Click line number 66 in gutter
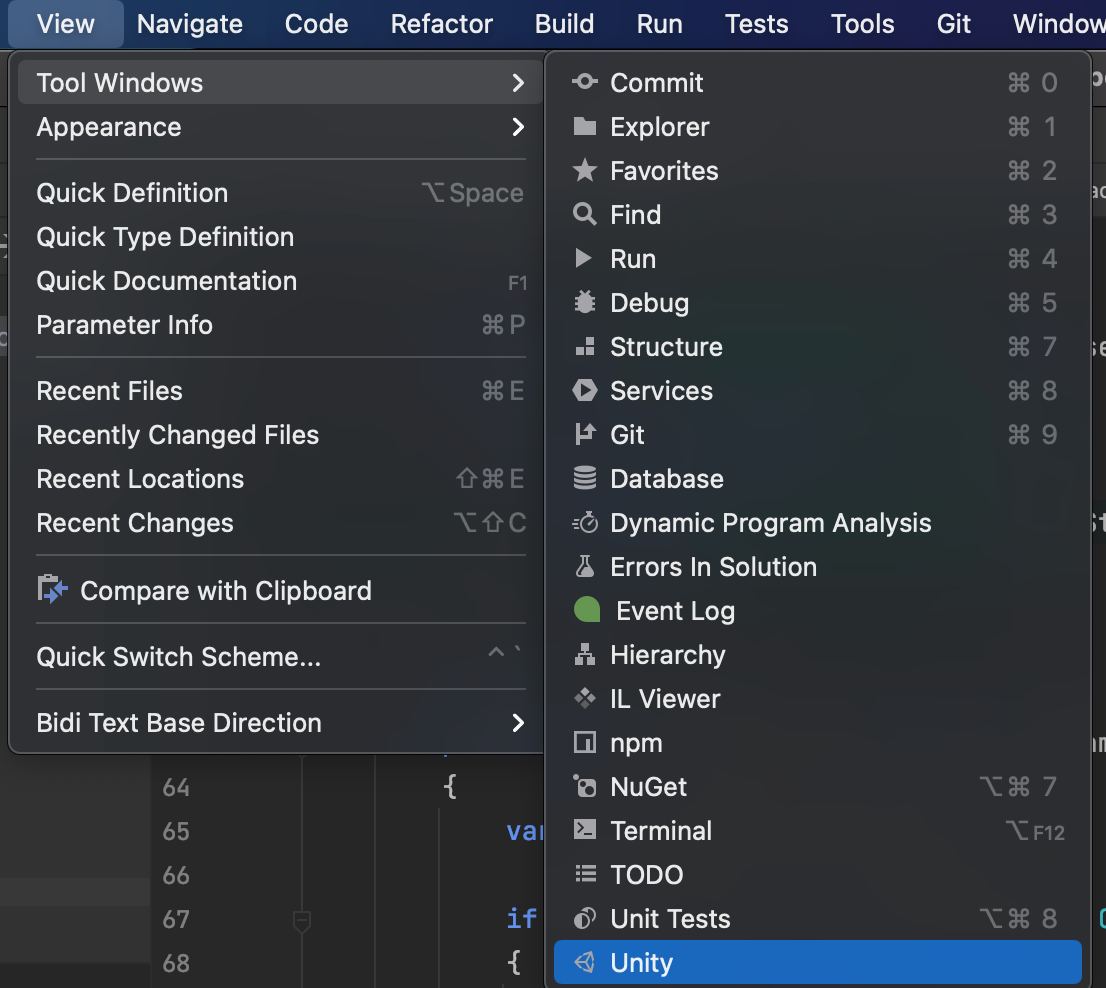The width and height of the screenshot is (1106, 988). pyautogui.click(x=176, y=875)
